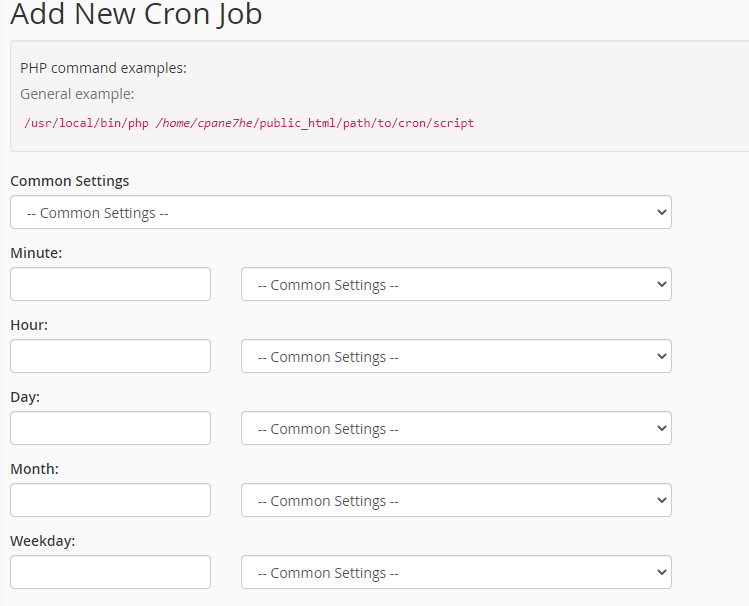Select the Day text input field
The image size is (749, 606).
[110, 428]
